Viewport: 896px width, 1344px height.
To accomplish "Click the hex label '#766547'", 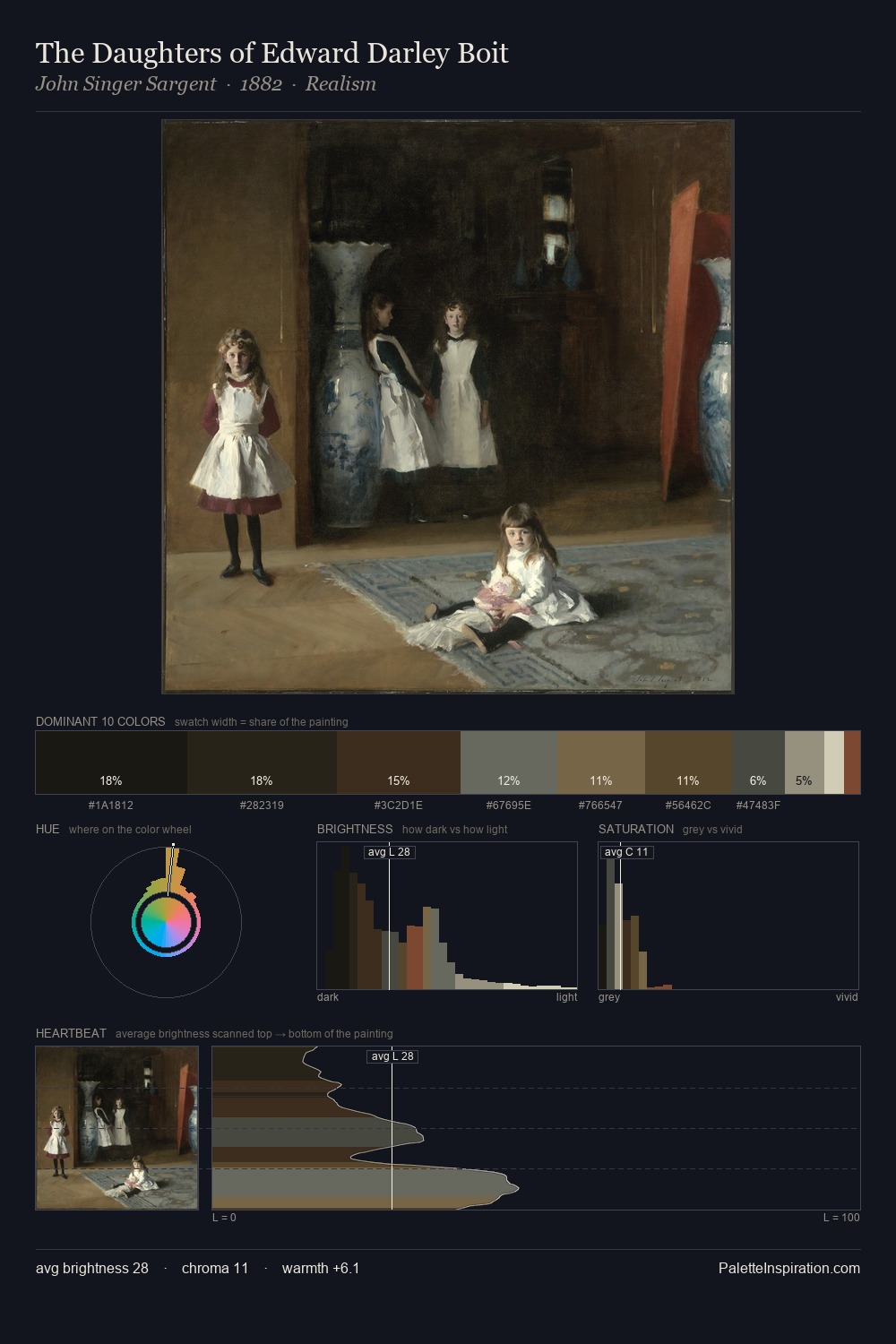I will 600,806.
